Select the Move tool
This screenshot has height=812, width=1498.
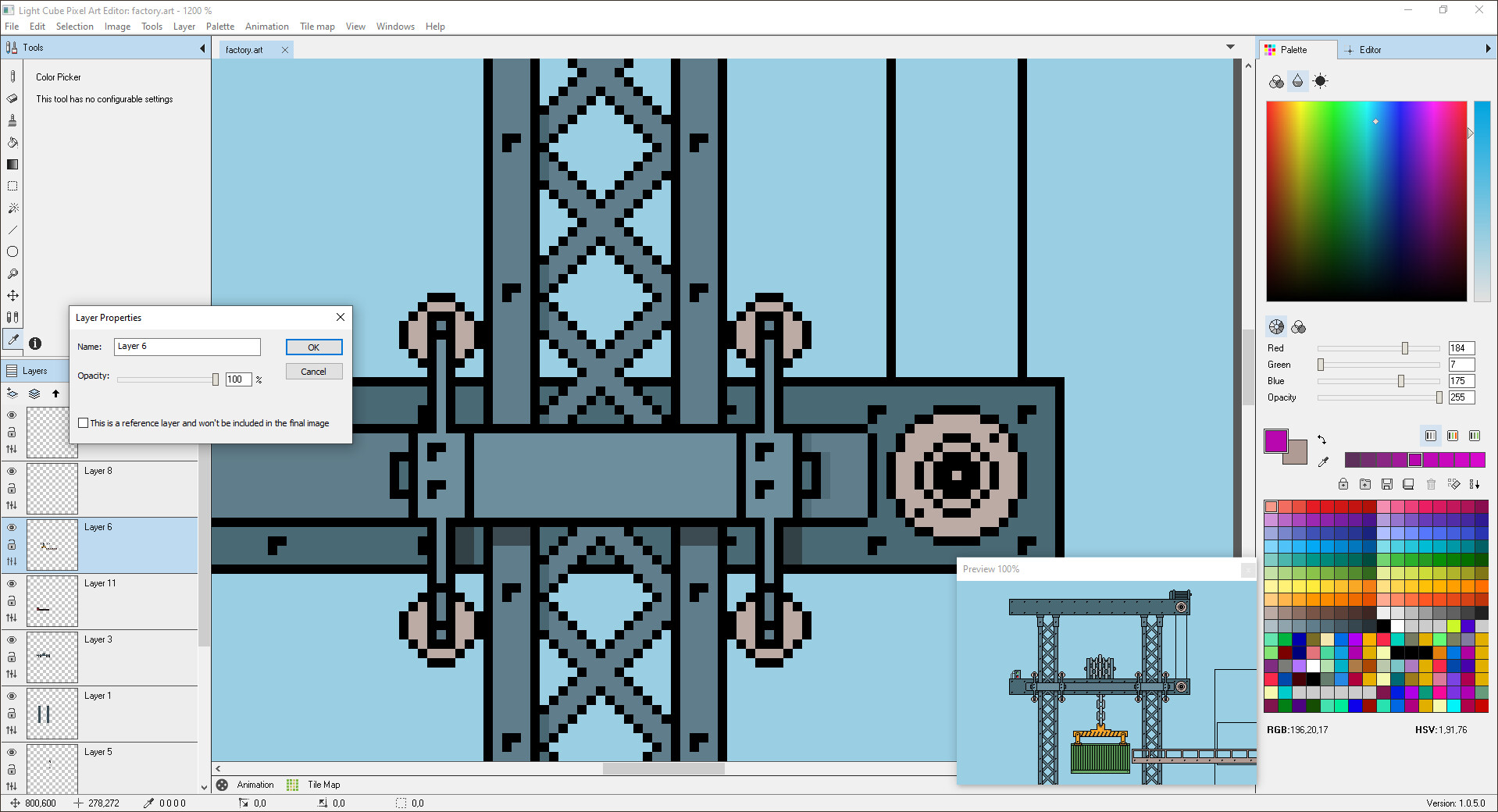(x=12, y=295)
